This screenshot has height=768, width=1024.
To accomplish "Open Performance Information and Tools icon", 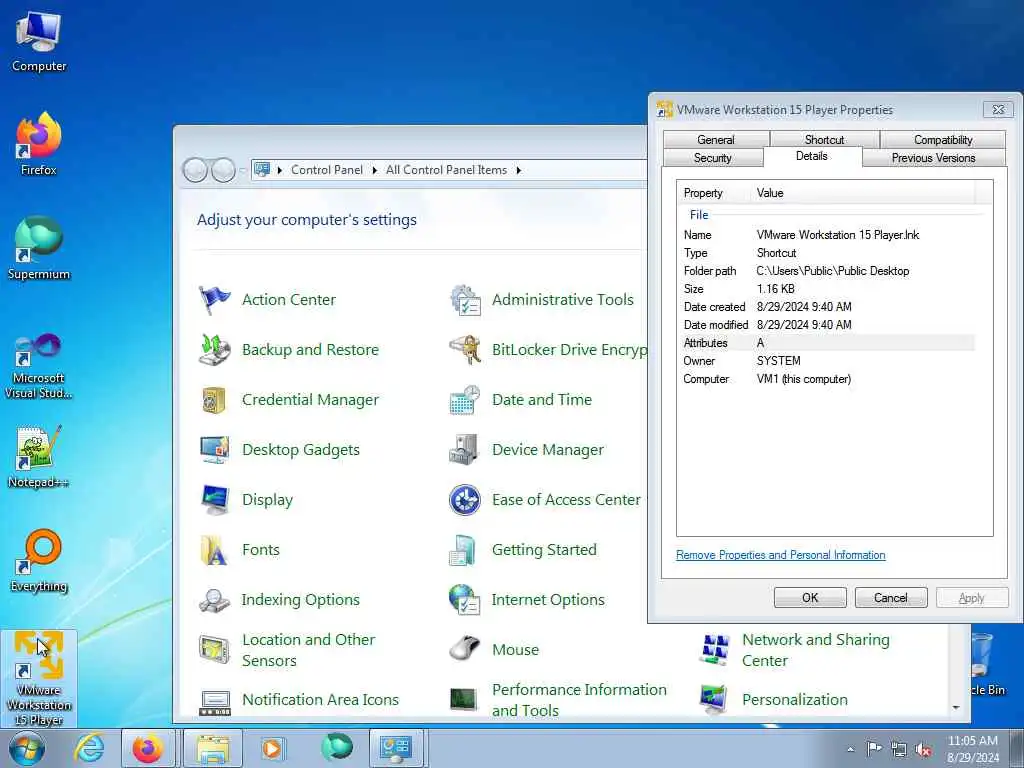I will [x=464, y=699].
